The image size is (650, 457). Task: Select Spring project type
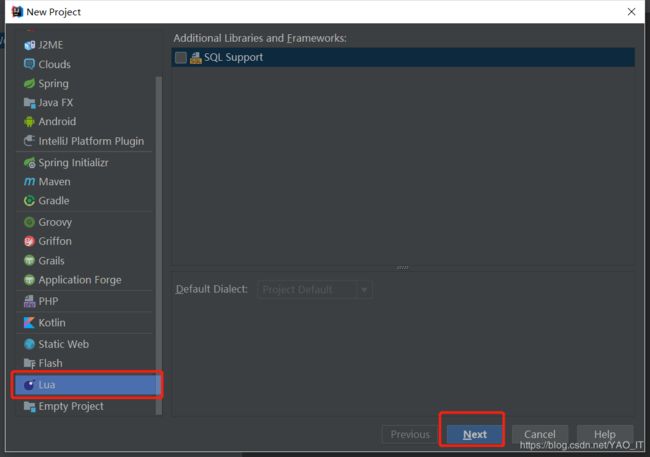point(85,83)
